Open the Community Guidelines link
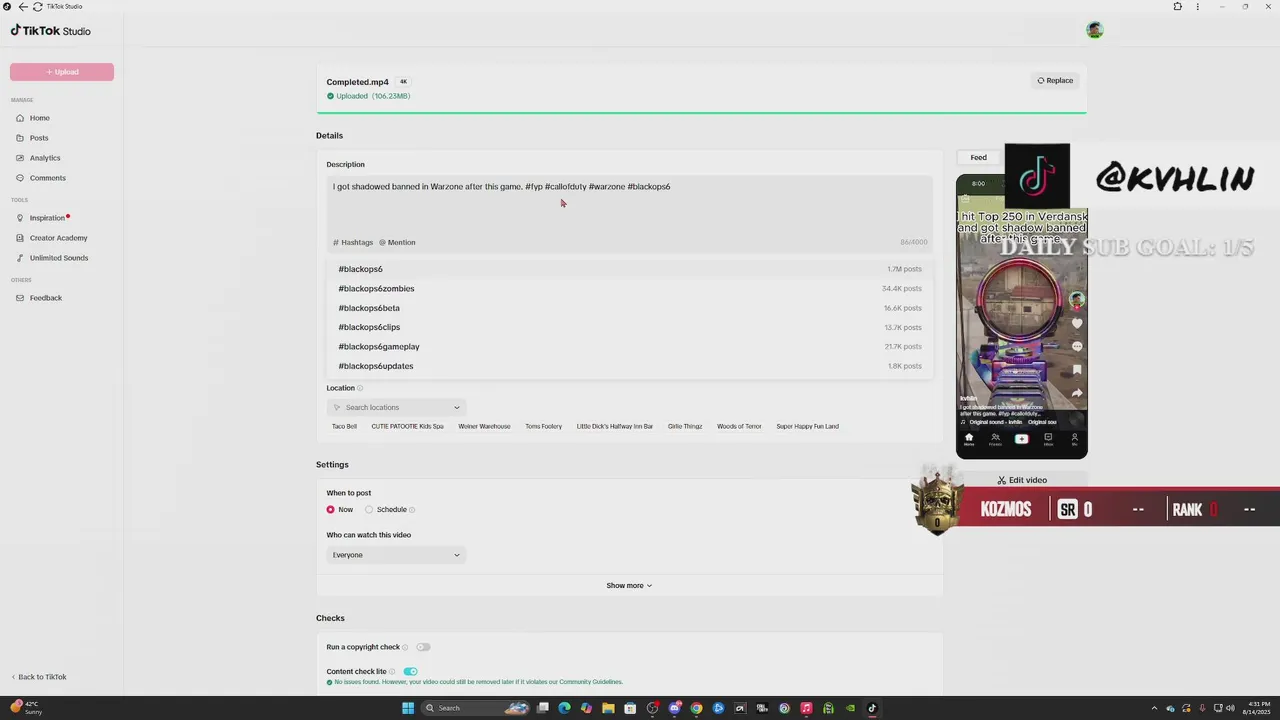 (591, 682)
